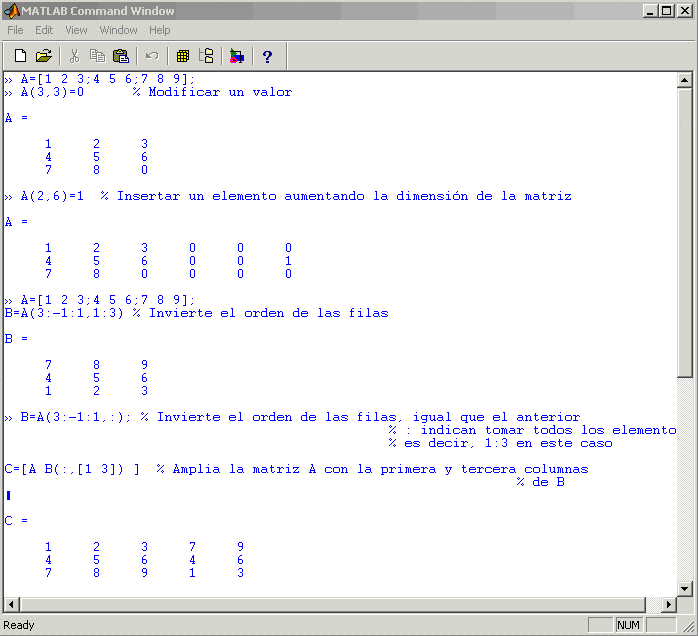Click the horizontal scrollbar left arrow
Screen dimensions: 698x636
(x=12, y=604)
